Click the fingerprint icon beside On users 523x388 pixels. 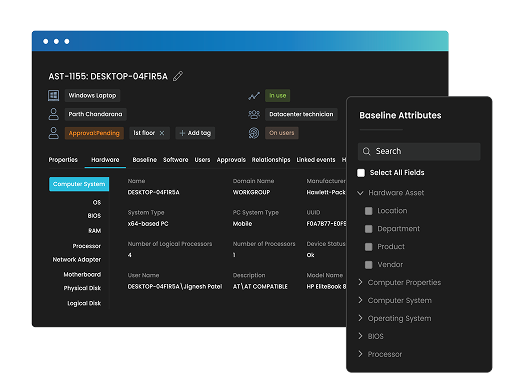pos(254,133)
